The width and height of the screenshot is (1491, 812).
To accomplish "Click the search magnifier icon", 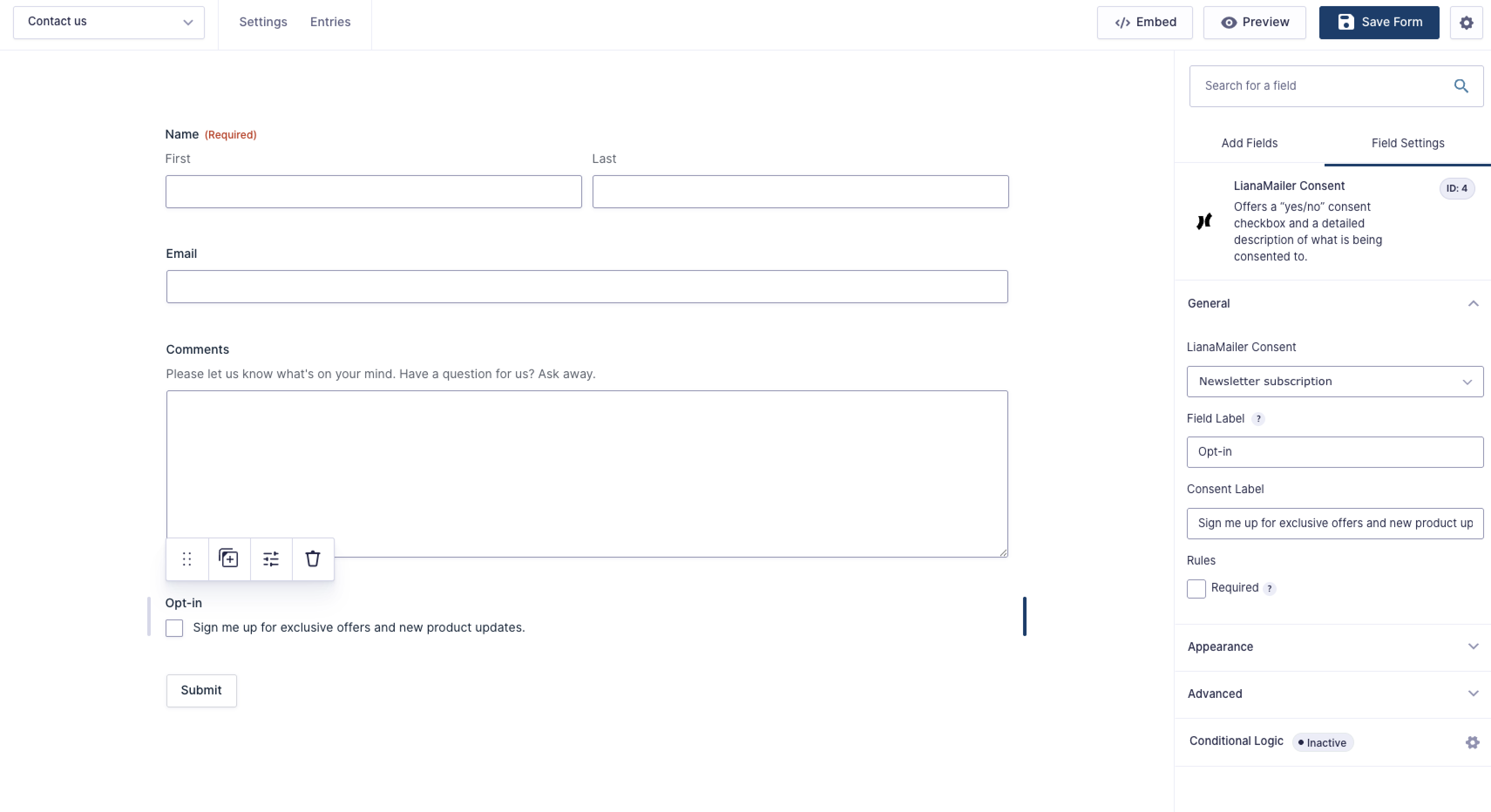I will click(1461, 86).
